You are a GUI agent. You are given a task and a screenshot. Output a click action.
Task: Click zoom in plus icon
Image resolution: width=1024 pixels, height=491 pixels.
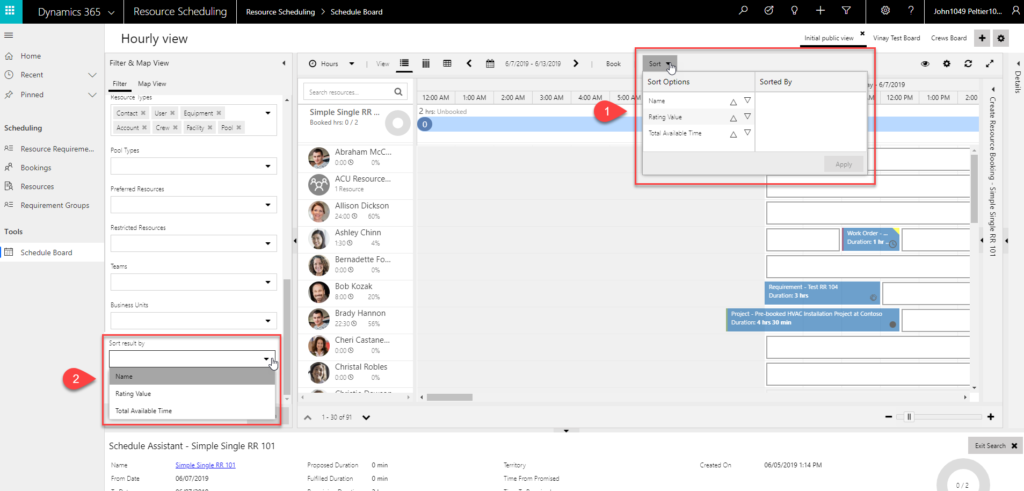(x=990, y=417)
